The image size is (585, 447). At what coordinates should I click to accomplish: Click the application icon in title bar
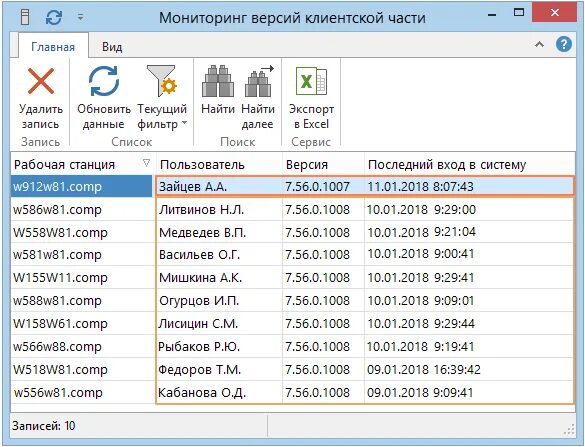pyautogui.click(x=25, y=17)
